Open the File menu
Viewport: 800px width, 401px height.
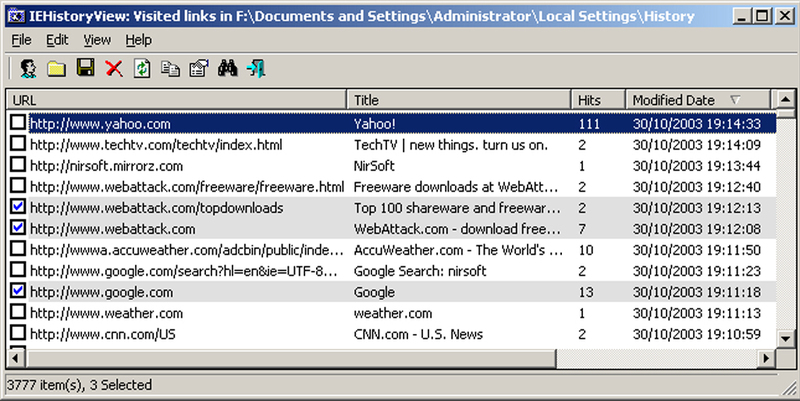pos(21,40)
